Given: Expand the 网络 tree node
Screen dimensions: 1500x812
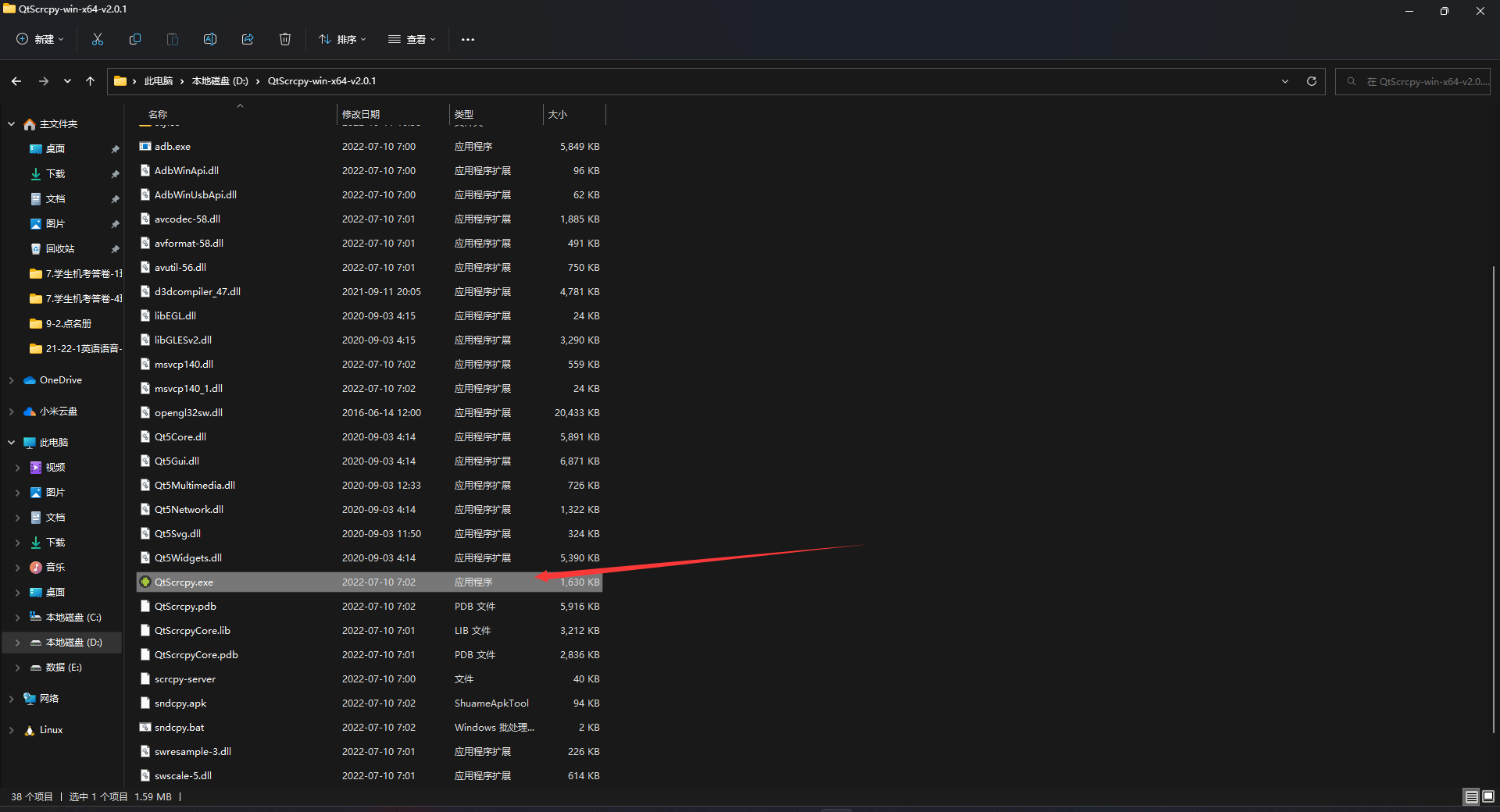Looking at the screenshot, I should [x=11, y=699].
